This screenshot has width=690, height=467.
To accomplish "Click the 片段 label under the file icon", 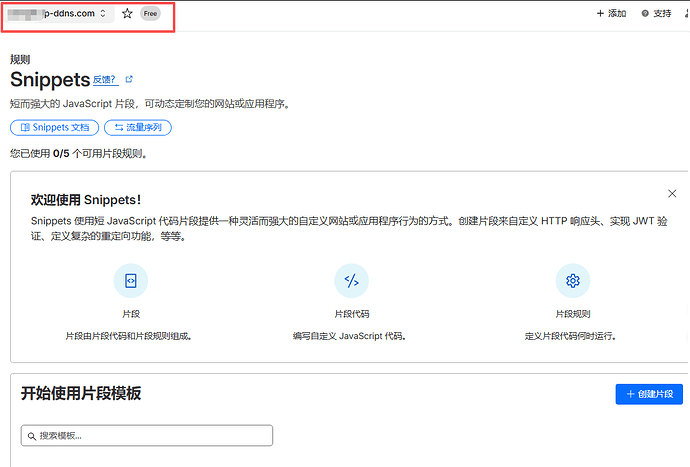I will click(x=131, y=314).
